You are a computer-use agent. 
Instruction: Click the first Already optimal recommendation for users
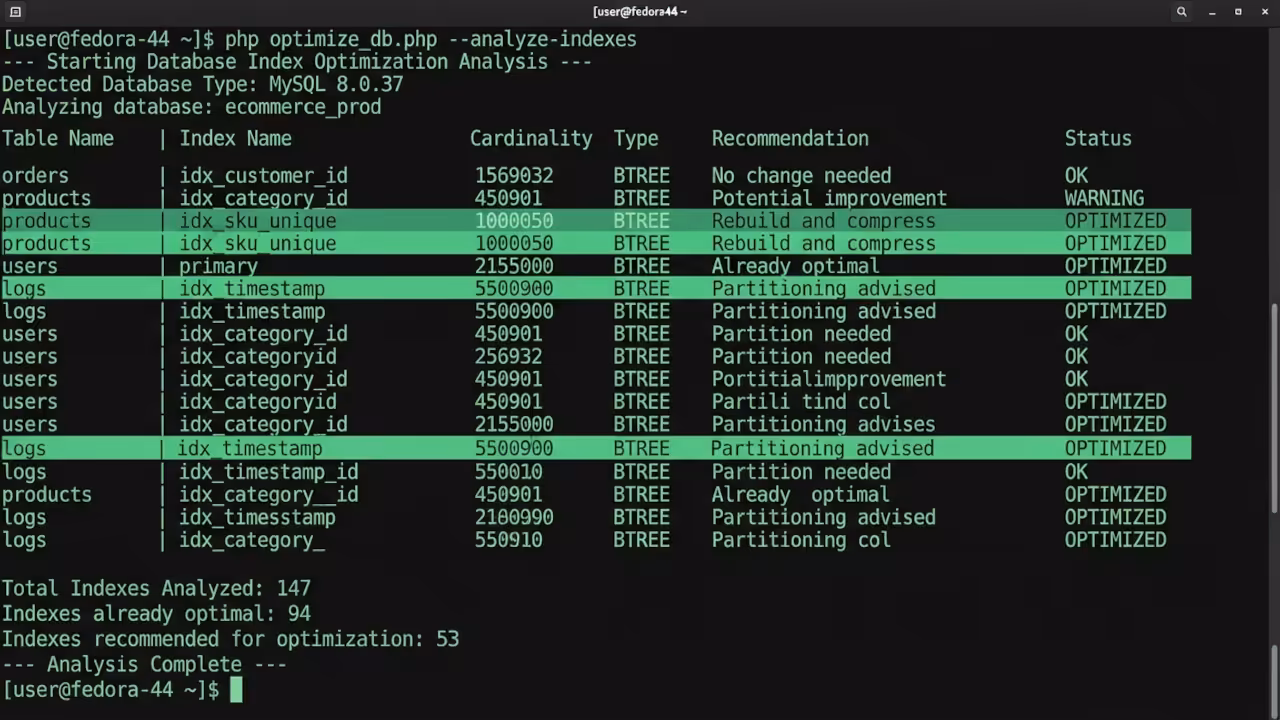tap(795, 266)
